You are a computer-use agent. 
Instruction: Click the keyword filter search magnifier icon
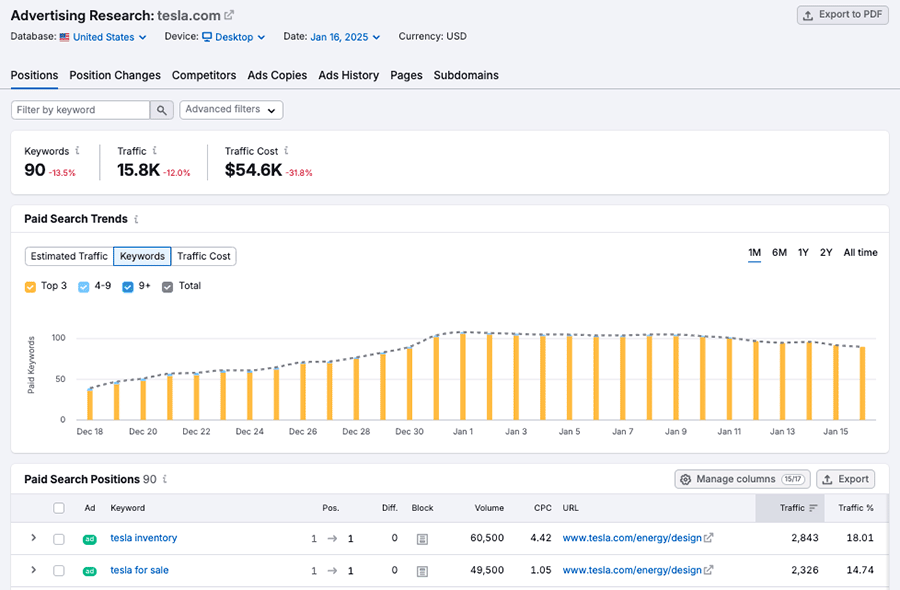tap(161, 109)
